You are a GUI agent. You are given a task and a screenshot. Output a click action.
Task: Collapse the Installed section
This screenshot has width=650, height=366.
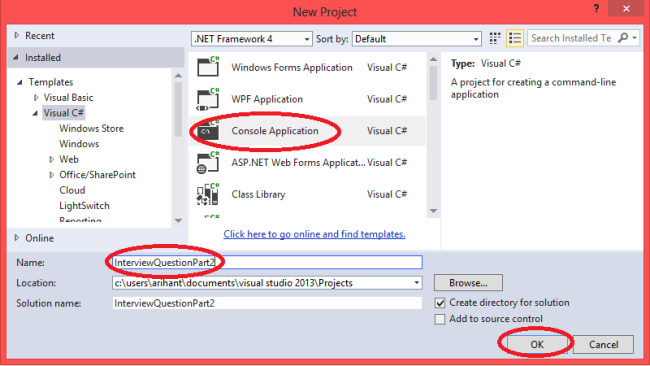click(x=16, y=57)
